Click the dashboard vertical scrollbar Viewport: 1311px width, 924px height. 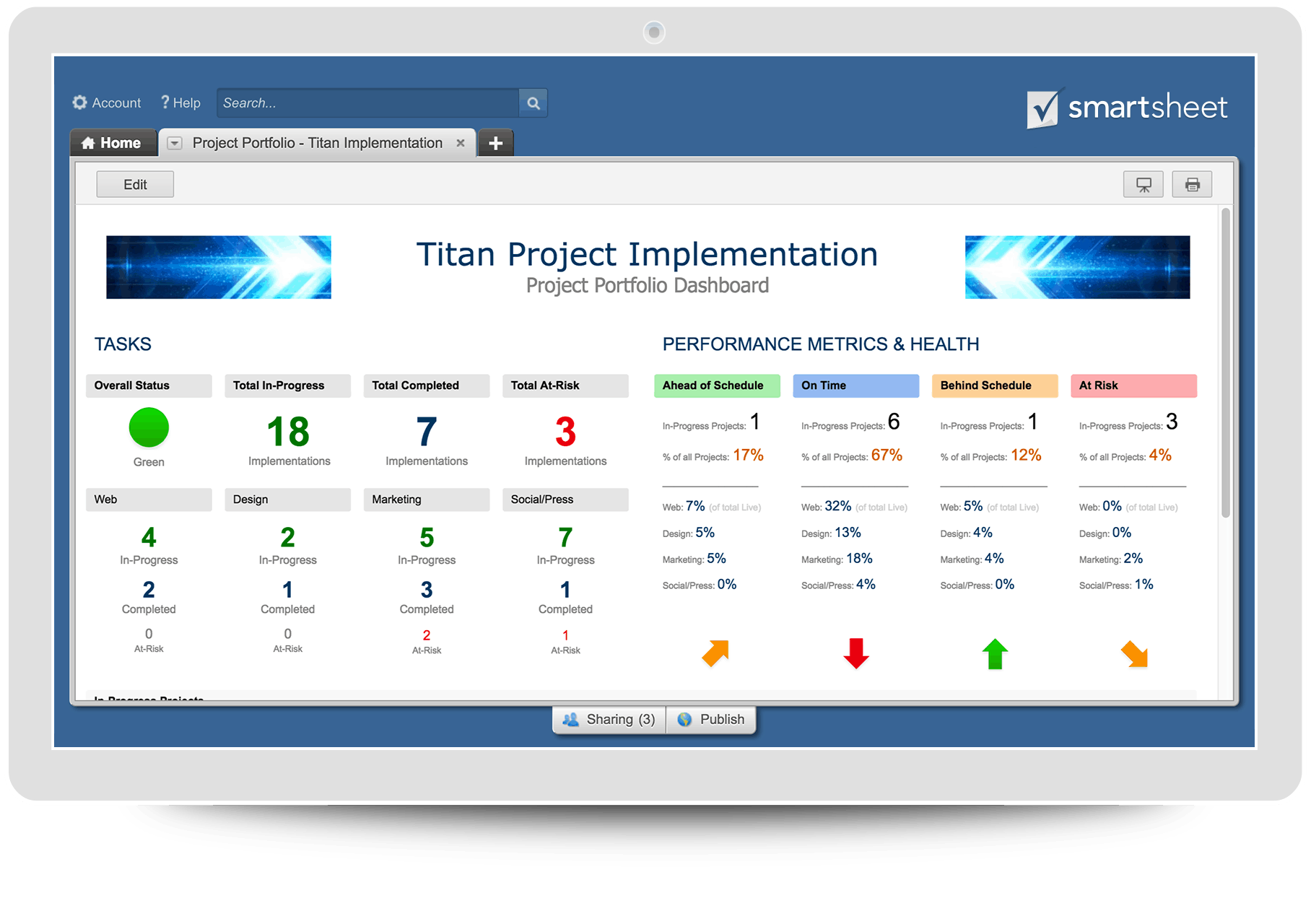click(1225, 363)
